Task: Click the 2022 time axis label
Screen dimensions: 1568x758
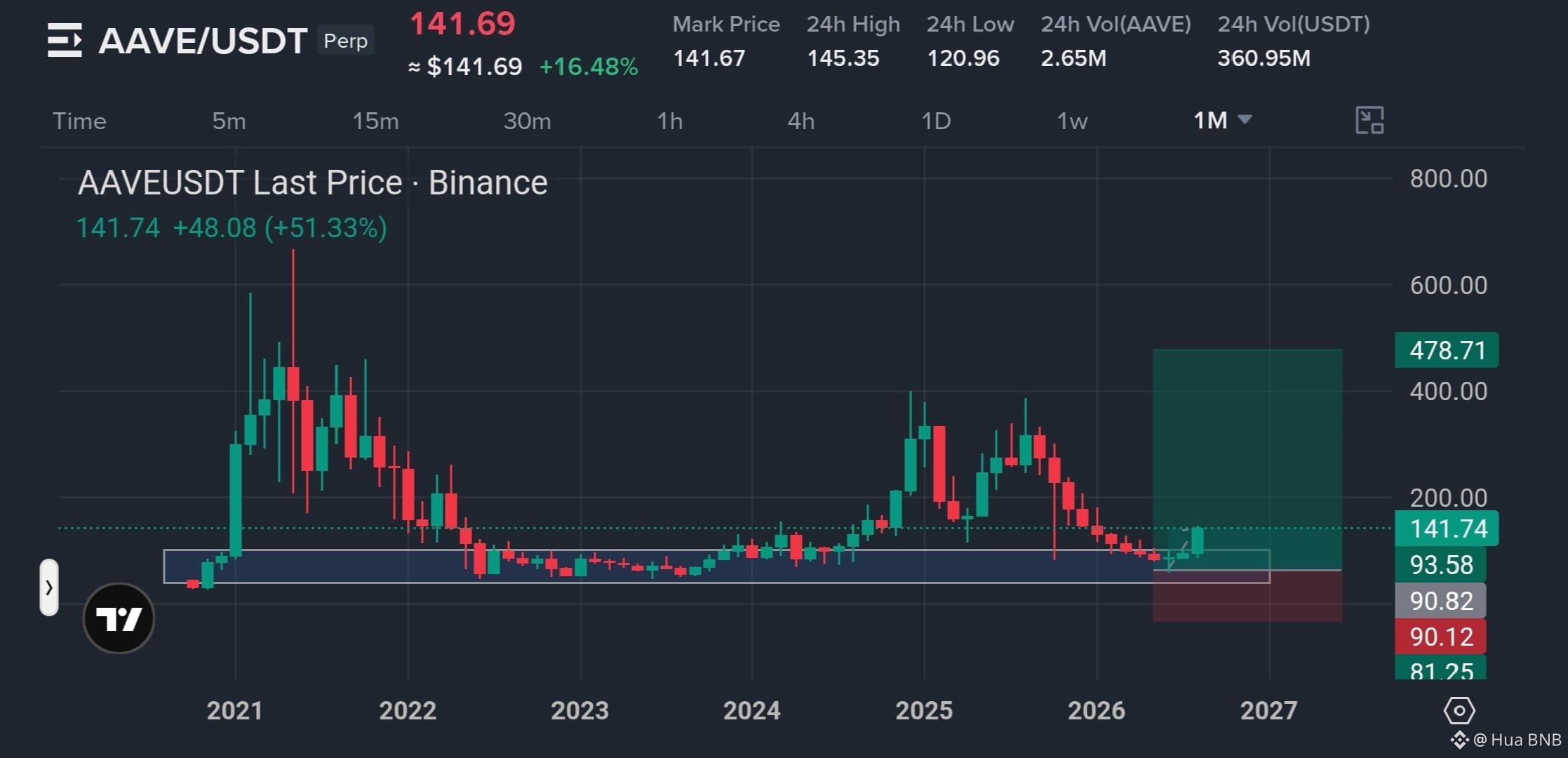Action: pyautogui.click(x=408, y=711)
